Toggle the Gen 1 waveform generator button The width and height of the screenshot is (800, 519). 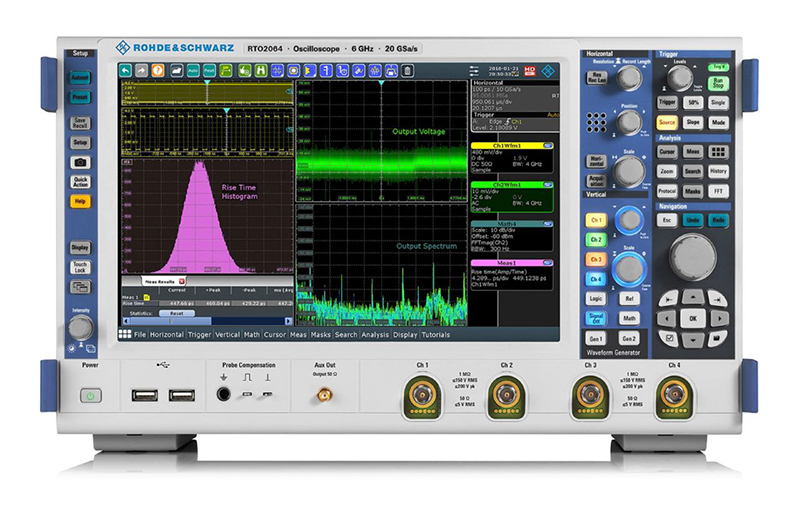pos(596,338)
